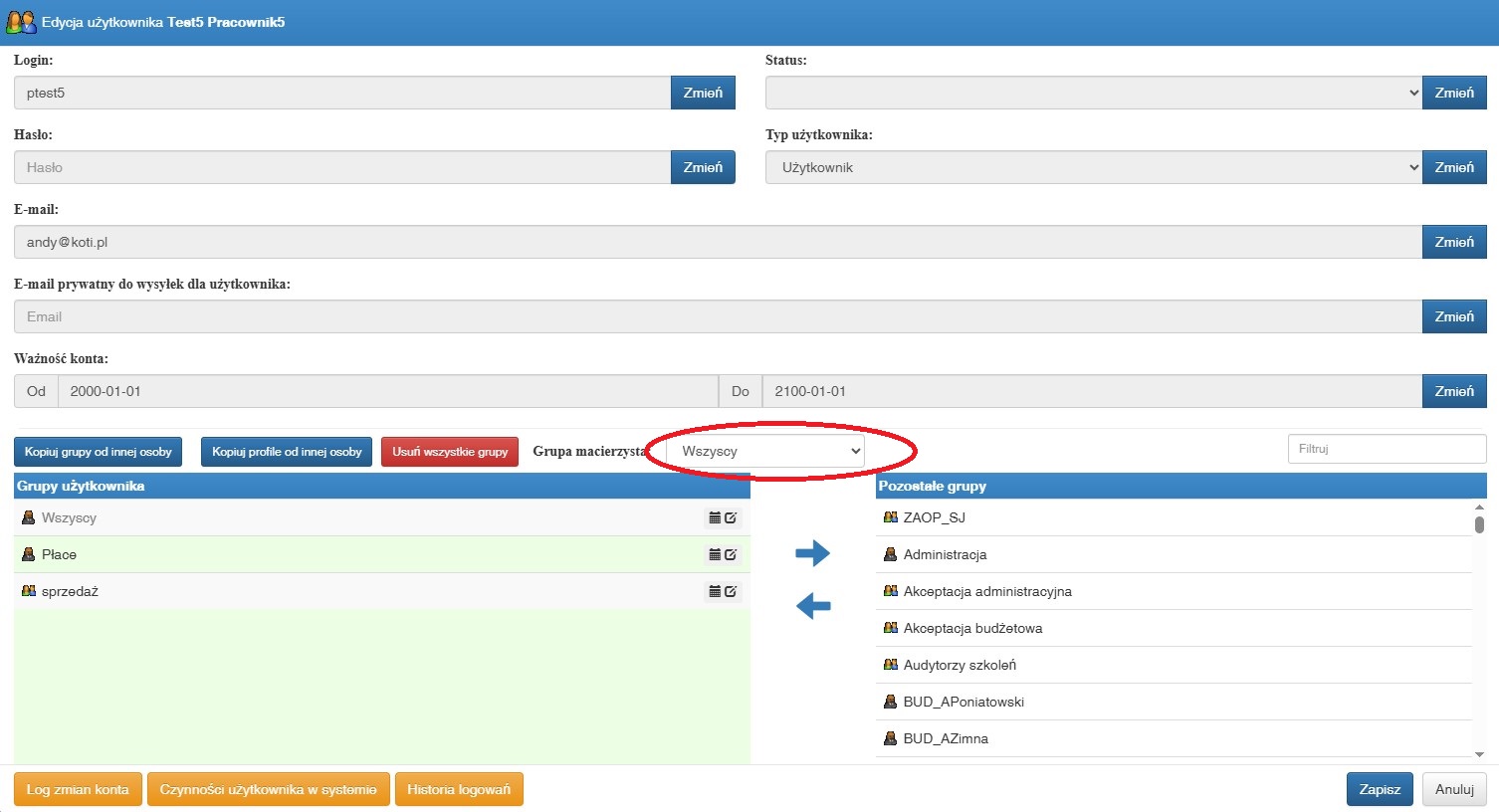Select BUD_APoniatowski in Pozostałe grupy

pyautogui.click(x=1174, y=702)
